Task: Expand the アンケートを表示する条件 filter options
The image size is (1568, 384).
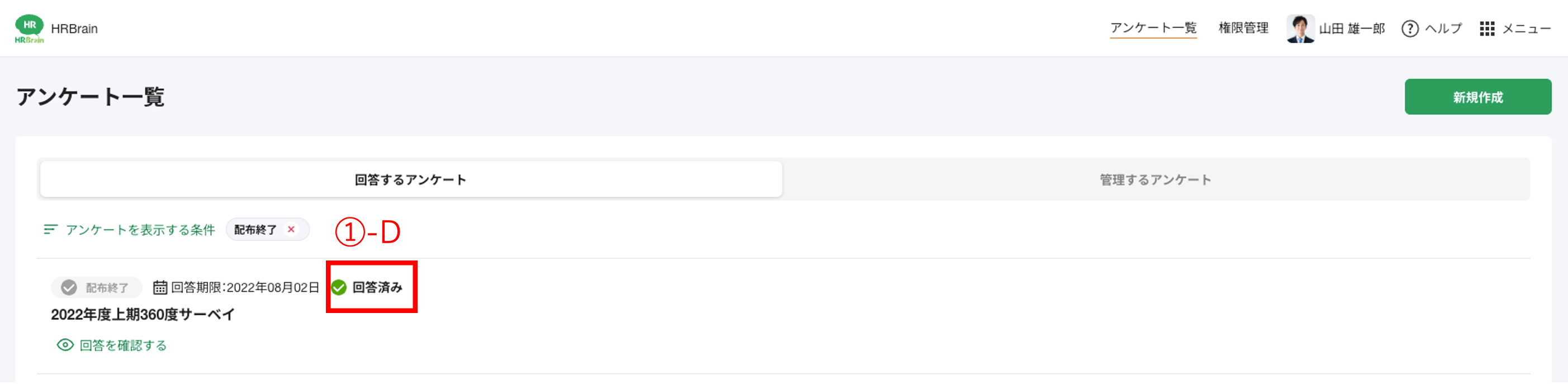Action: pyautogui.click(x=140, y=229)
